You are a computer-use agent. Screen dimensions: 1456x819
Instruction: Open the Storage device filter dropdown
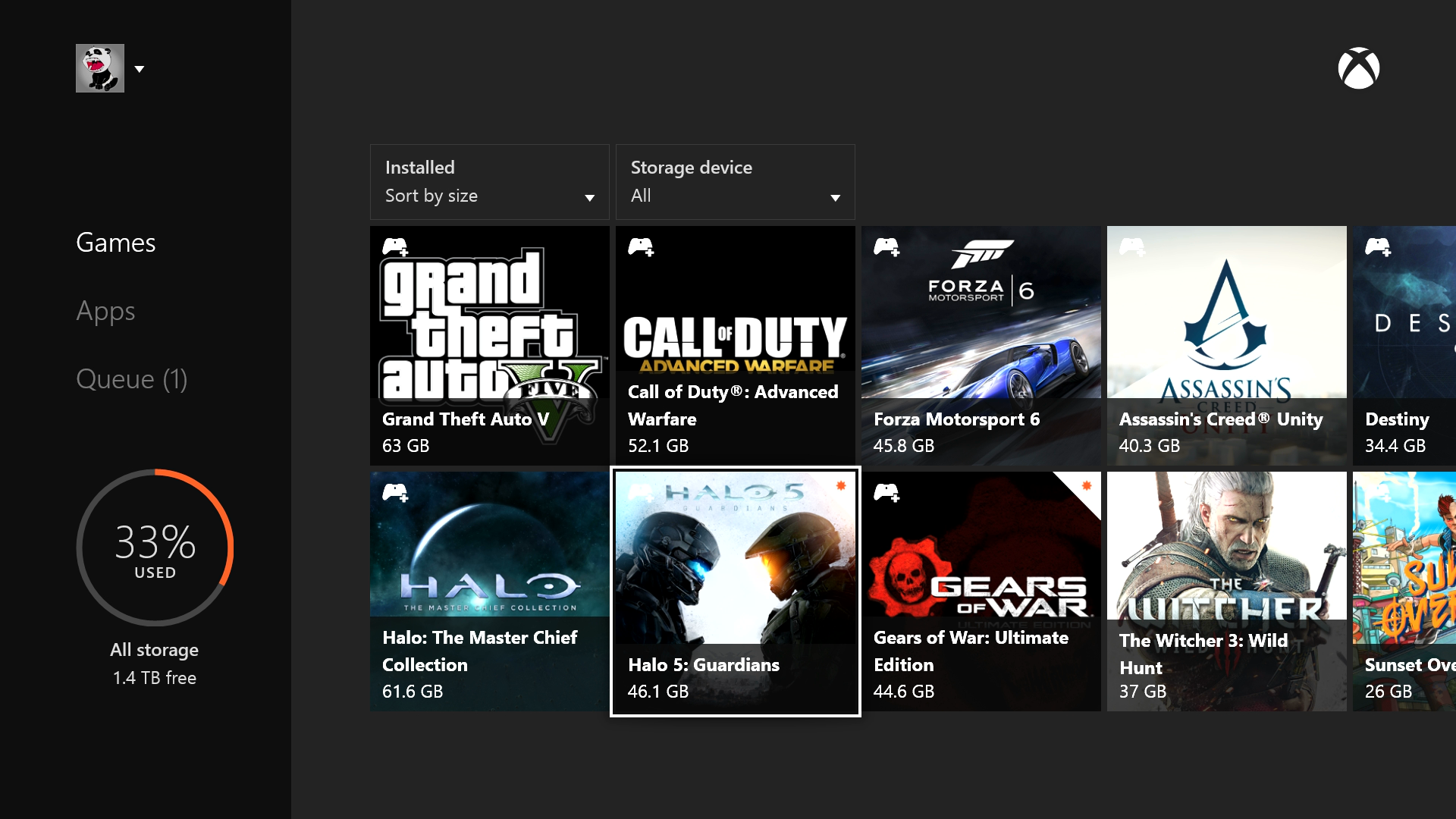[x=735, y=182]
